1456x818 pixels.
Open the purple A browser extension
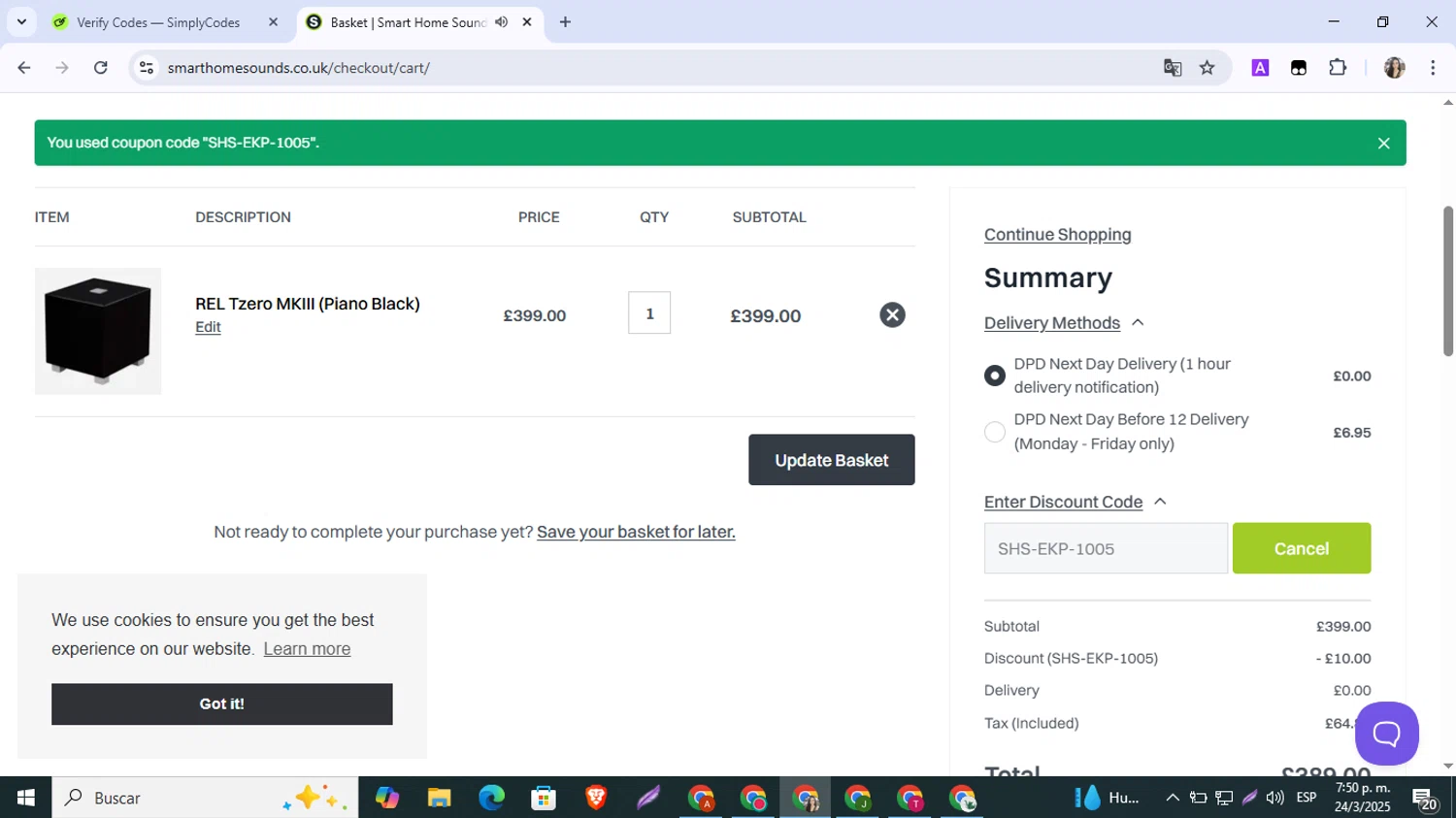1260,68
